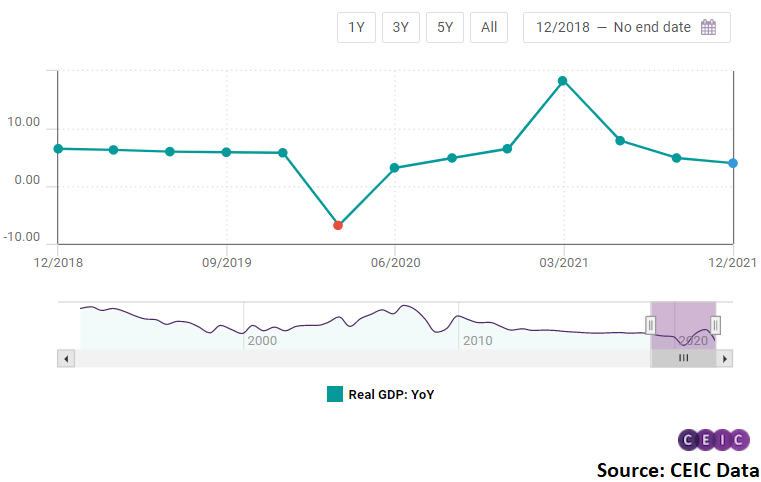Open the calendar date picker icon
The height and width of the screenshot is (482, 761).
(708, 27)
